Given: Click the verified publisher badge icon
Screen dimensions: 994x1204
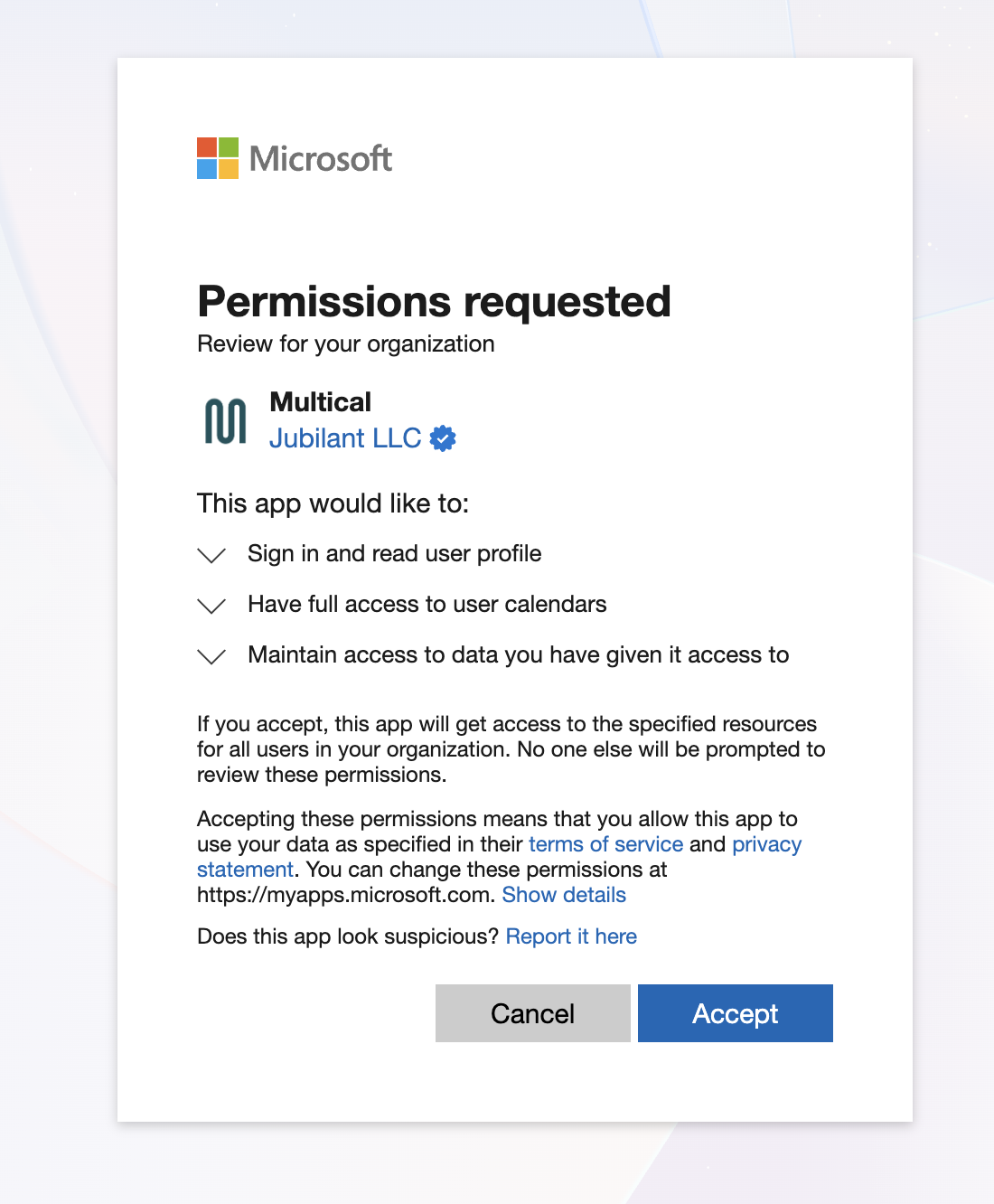Looking at the screenshot, I should coord(443,438).
